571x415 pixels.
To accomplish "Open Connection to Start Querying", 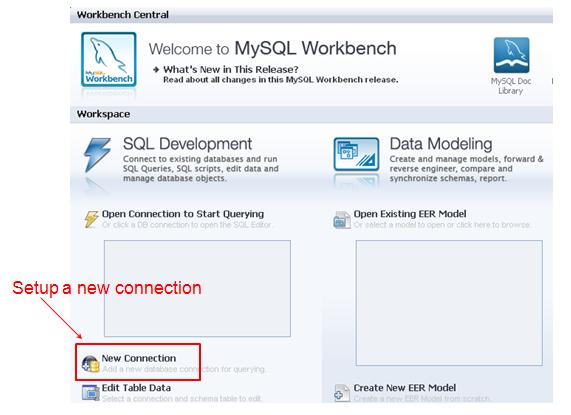I will [183, 214].
